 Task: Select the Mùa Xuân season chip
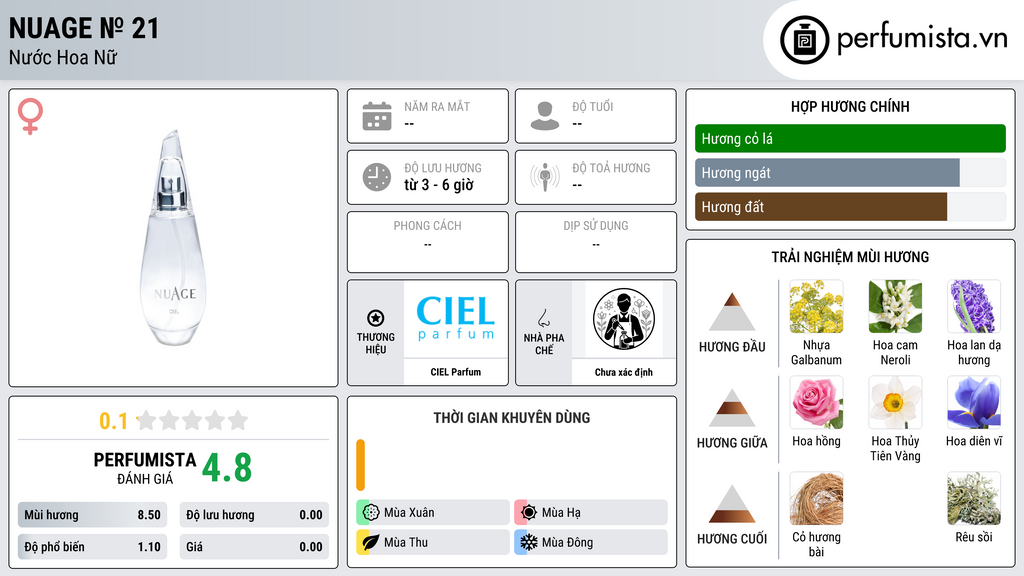point(432,513)
